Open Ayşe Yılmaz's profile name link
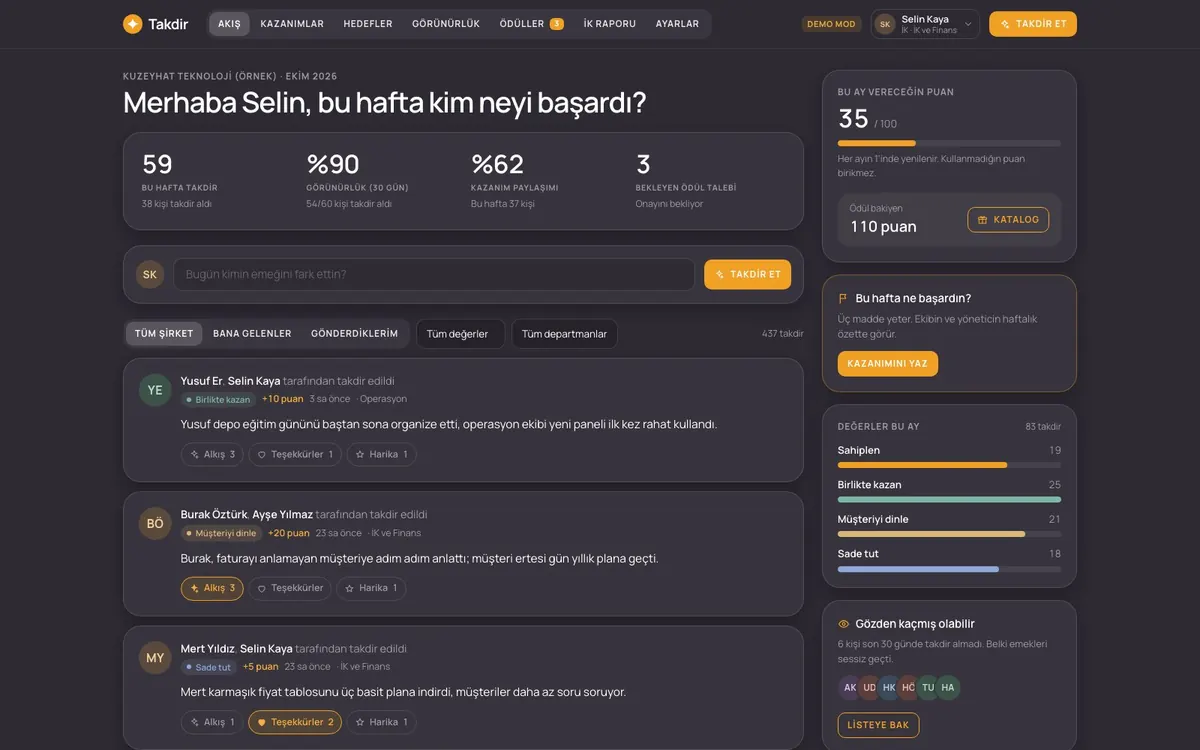The height and width of the screenshot is (750, 1200). pyautogui.click(x=282, y=514)
